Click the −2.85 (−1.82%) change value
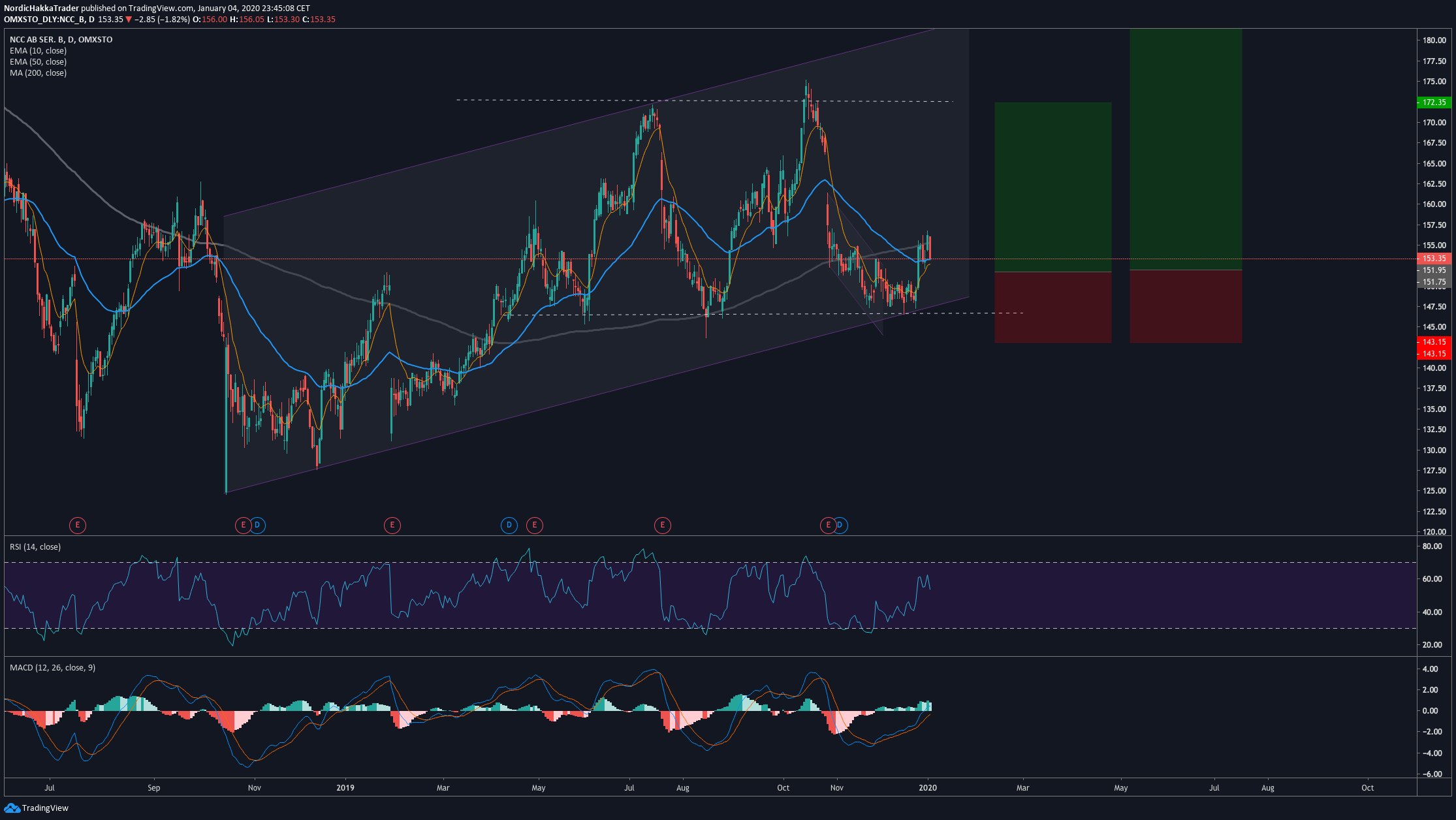 162,20
